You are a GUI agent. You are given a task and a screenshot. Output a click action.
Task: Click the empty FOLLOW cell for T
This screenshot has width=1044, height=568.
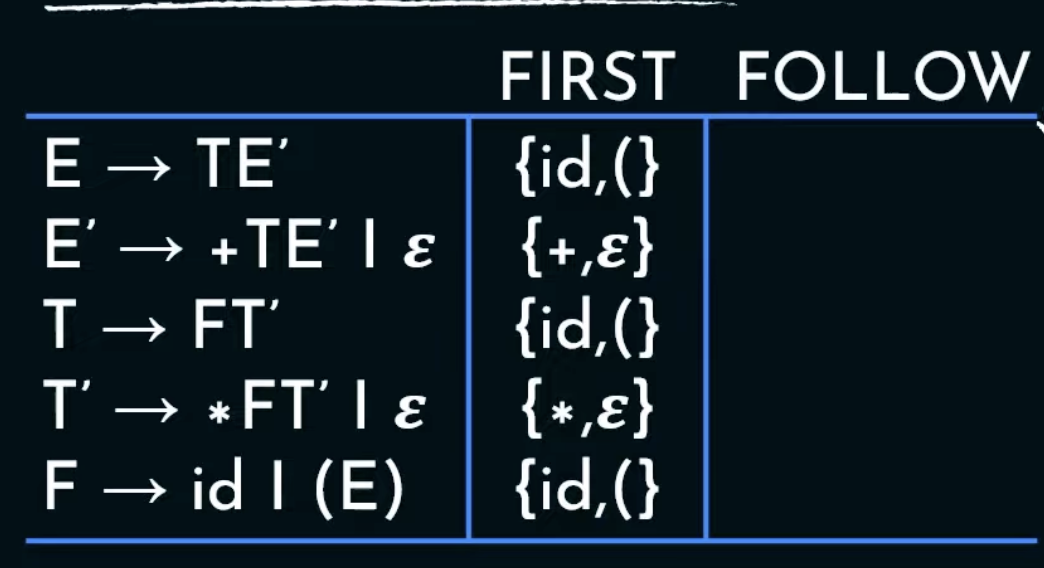point(870,327)
